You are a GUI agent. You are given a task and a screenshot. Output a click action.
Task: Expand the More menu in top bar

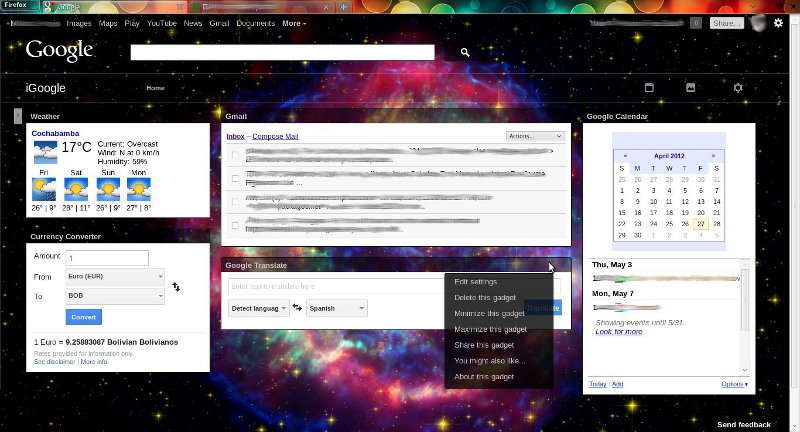[x=294, y=23]
